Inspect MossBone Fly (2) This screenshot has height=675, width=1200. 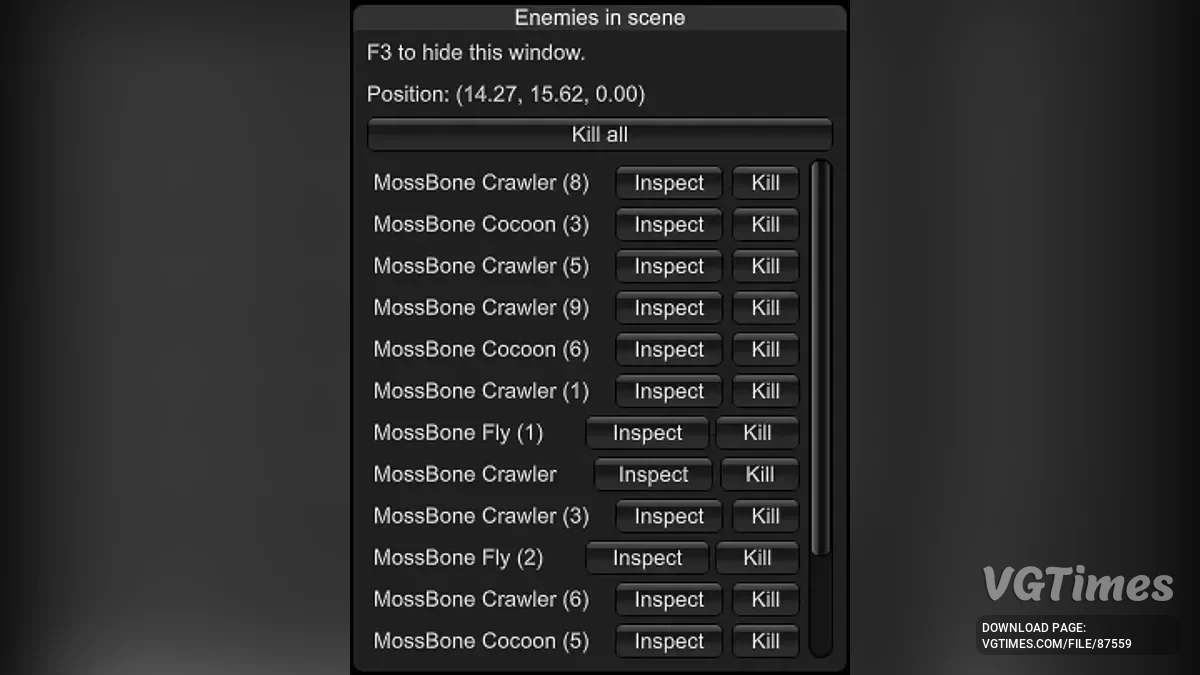[647, 558]
